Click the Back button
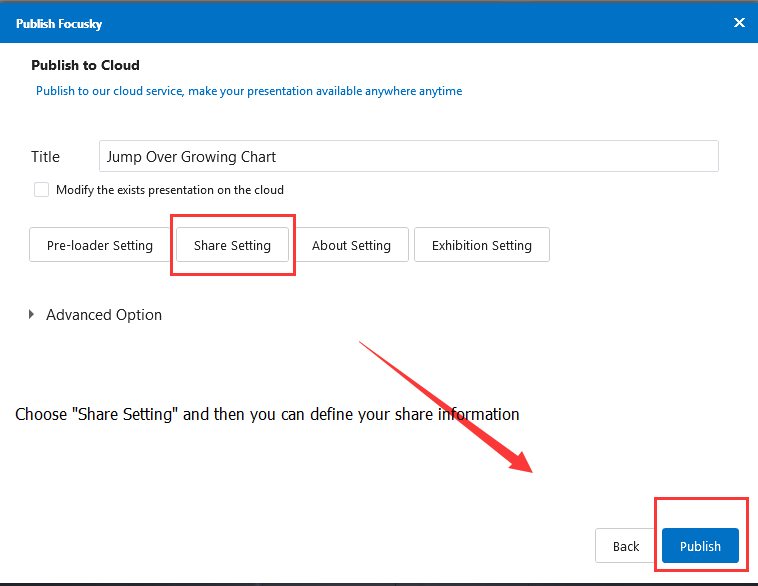 click(626, 546)
